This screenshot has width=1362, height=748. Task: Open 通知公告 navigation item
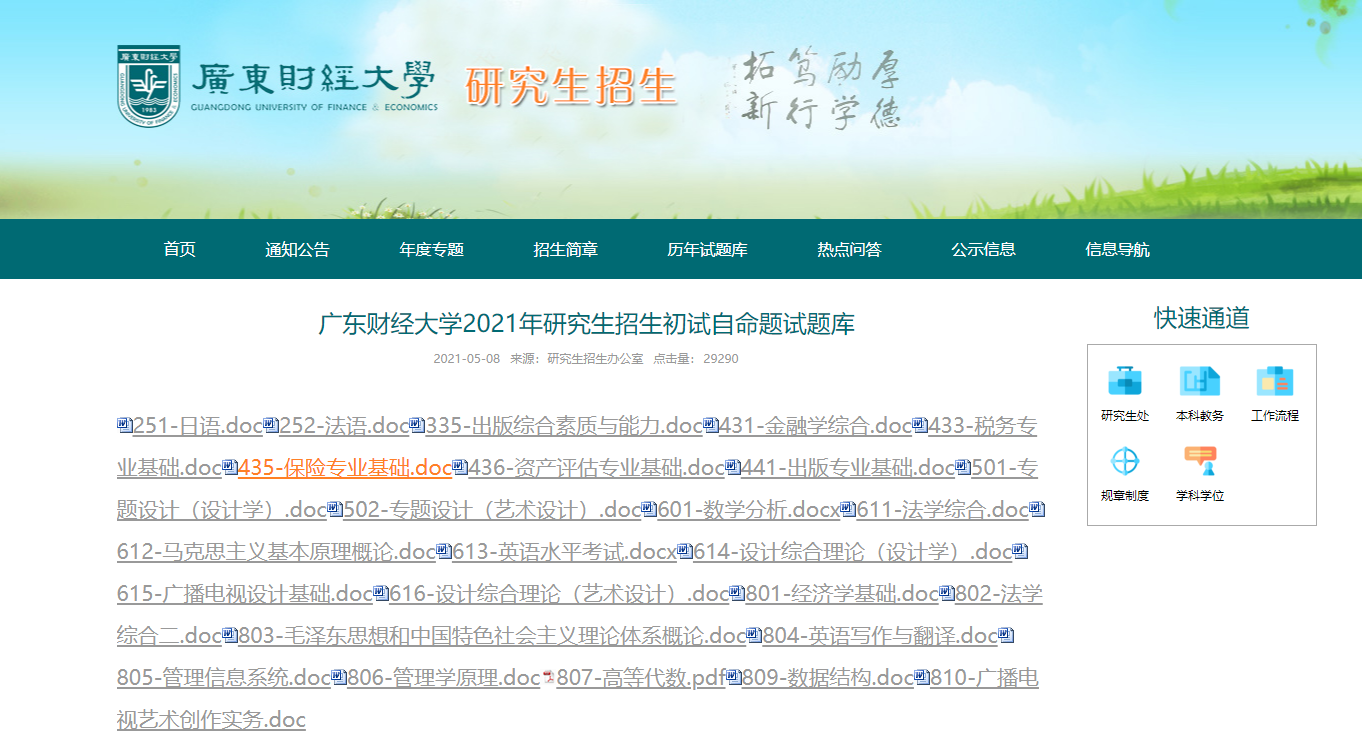(297, 250)
